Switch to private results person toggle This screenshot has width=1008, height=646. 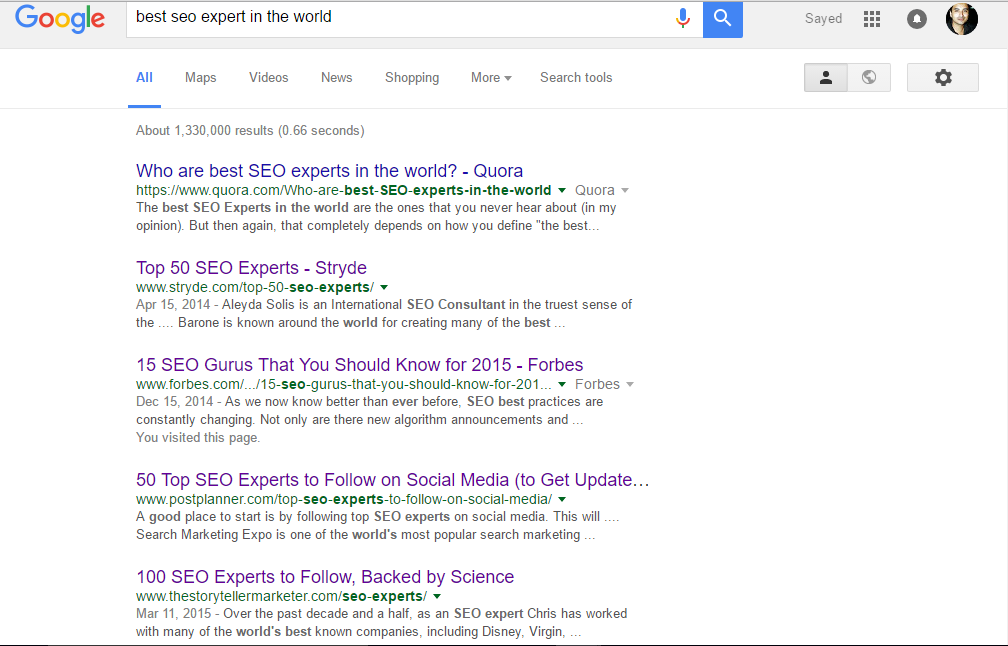click(826, 78)
